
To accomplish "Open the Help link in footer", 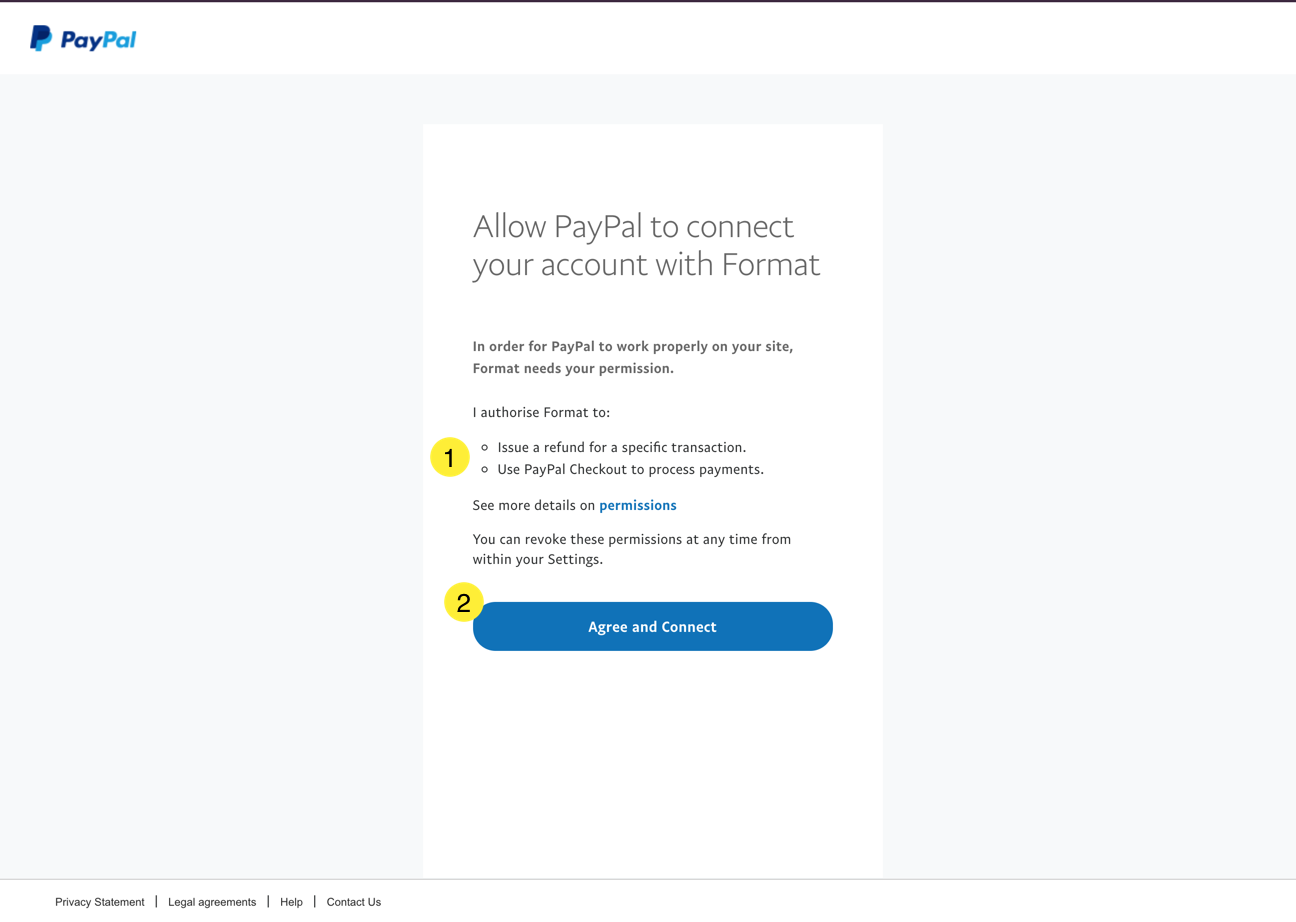I will 291,902.
